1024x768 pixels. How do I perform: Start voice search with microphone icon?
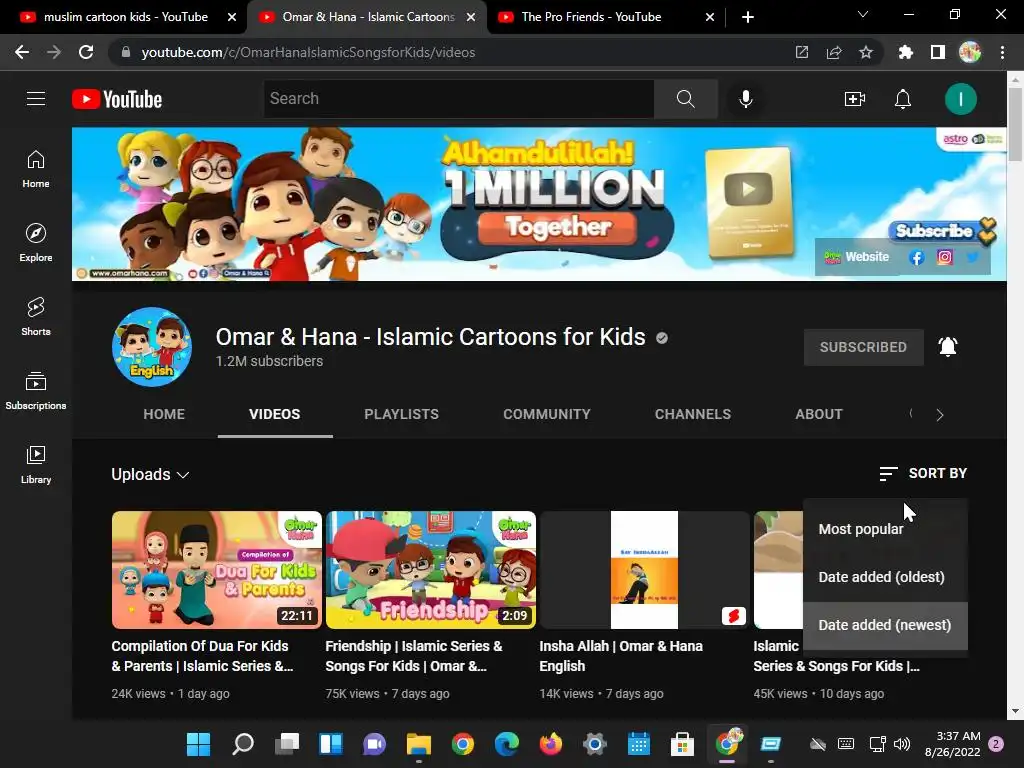[745, 99]
